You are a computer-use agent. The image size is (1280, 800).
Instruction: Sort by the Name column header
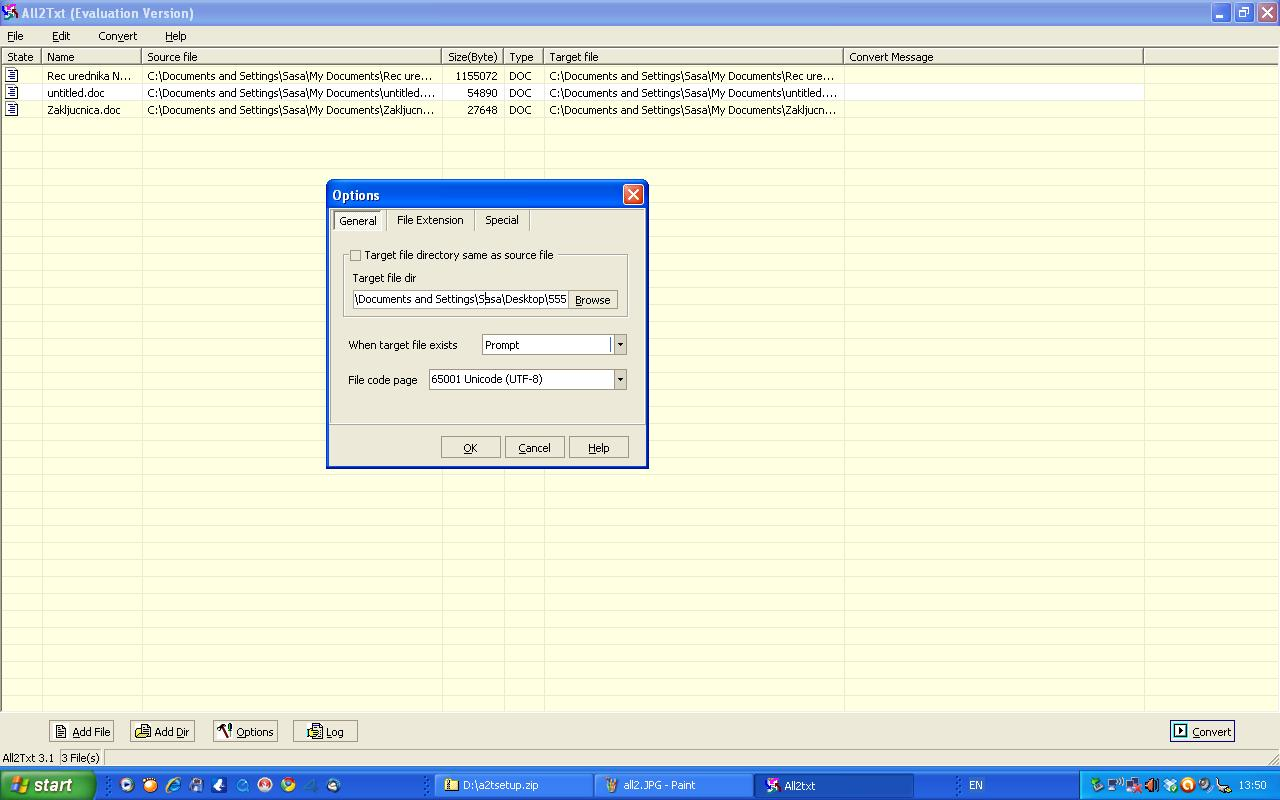point(92,57)
